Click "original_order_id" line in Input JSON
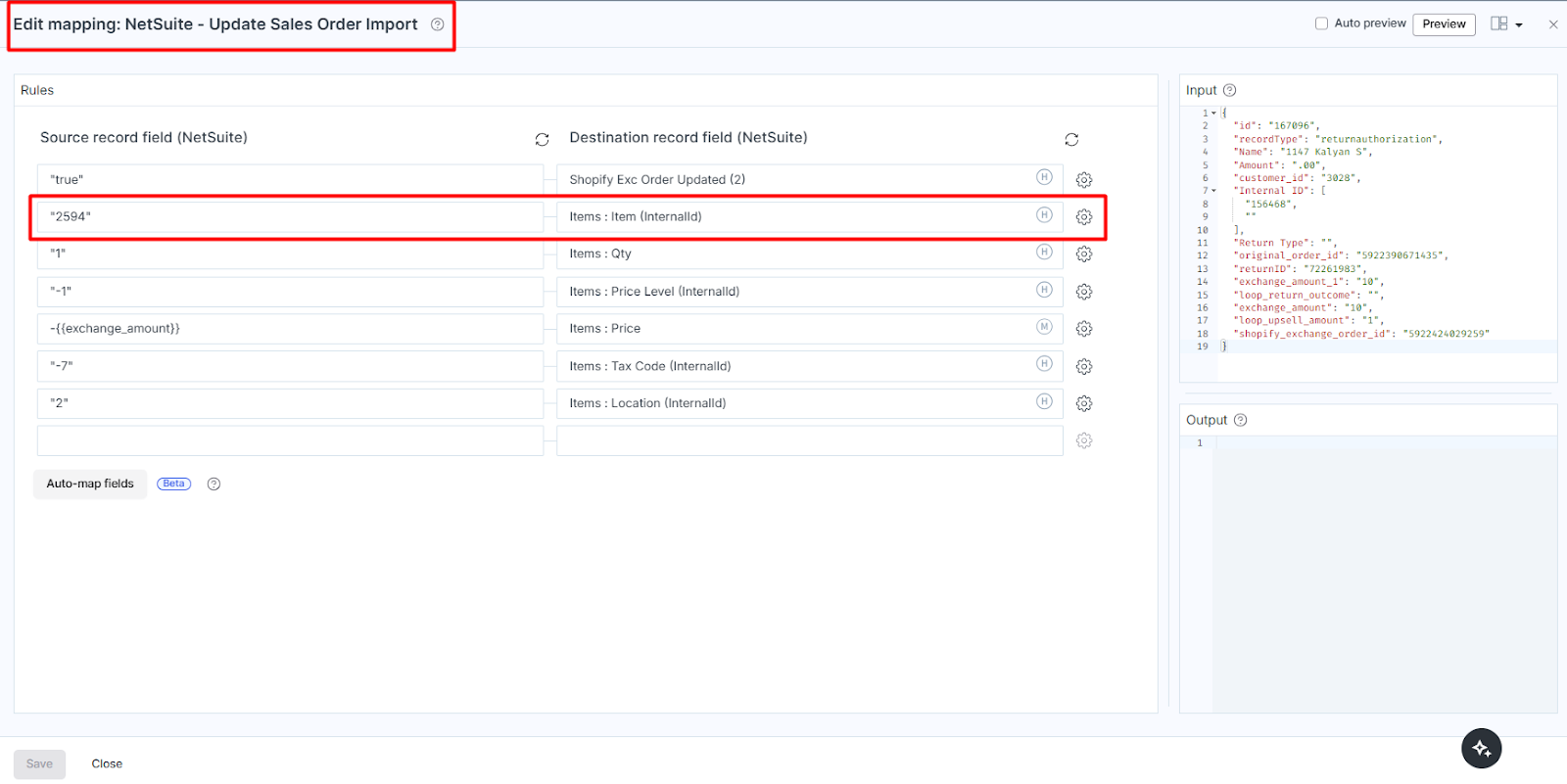This screenshot has width=1567, height=784. click(x=1340, y=255)
